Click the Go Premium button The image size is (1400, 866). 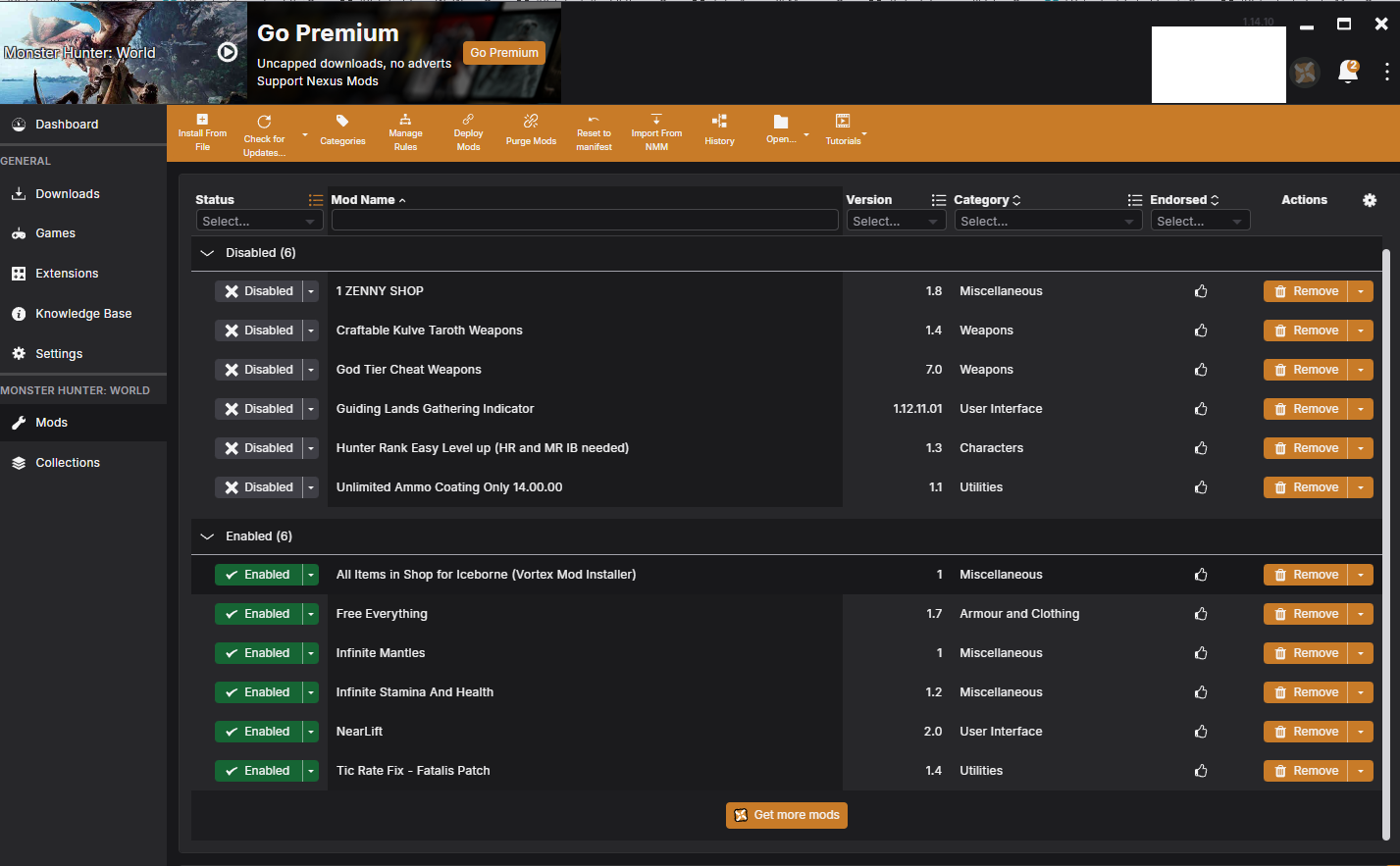[x=504, y=53]
